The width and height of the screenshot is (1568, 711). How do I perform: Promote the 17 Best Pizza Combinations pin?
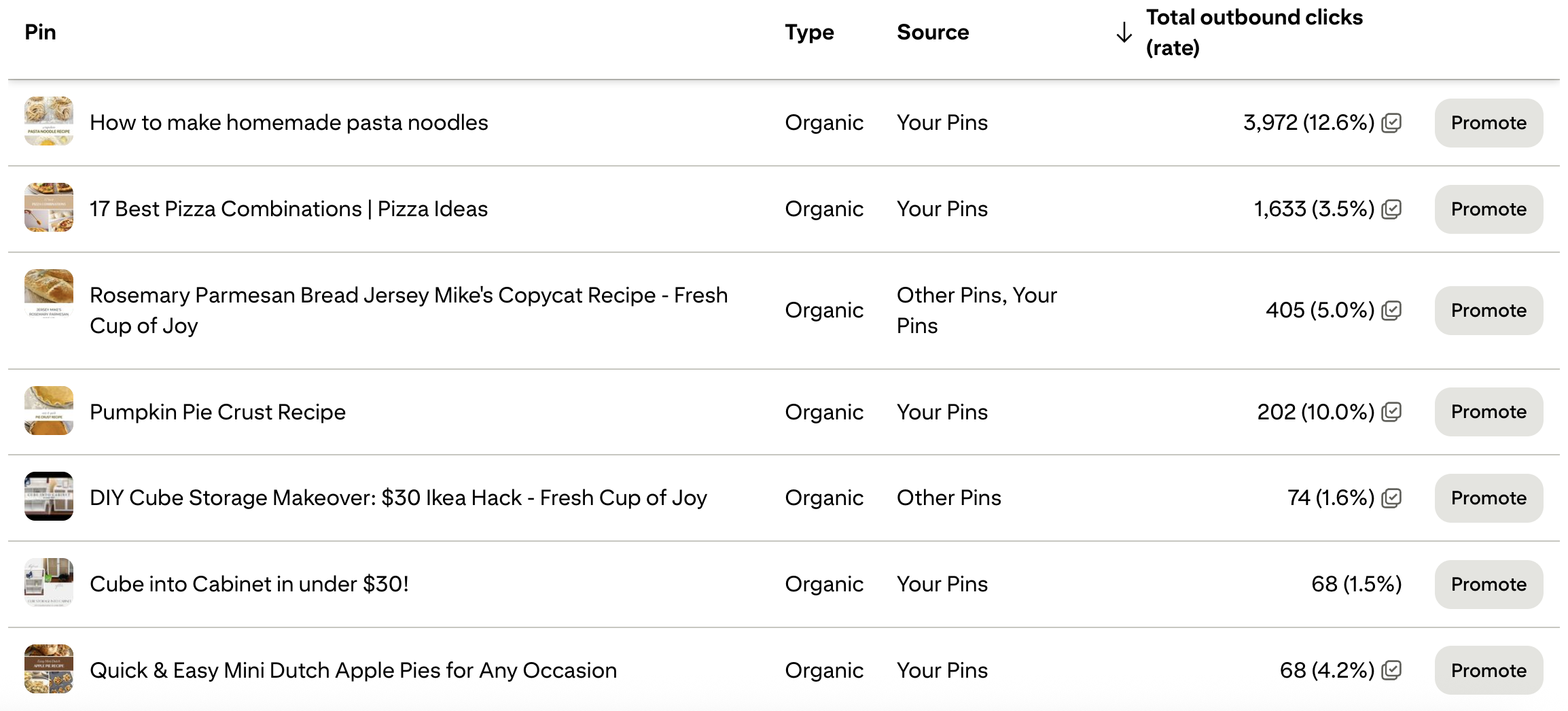(x=1489, y=209)
